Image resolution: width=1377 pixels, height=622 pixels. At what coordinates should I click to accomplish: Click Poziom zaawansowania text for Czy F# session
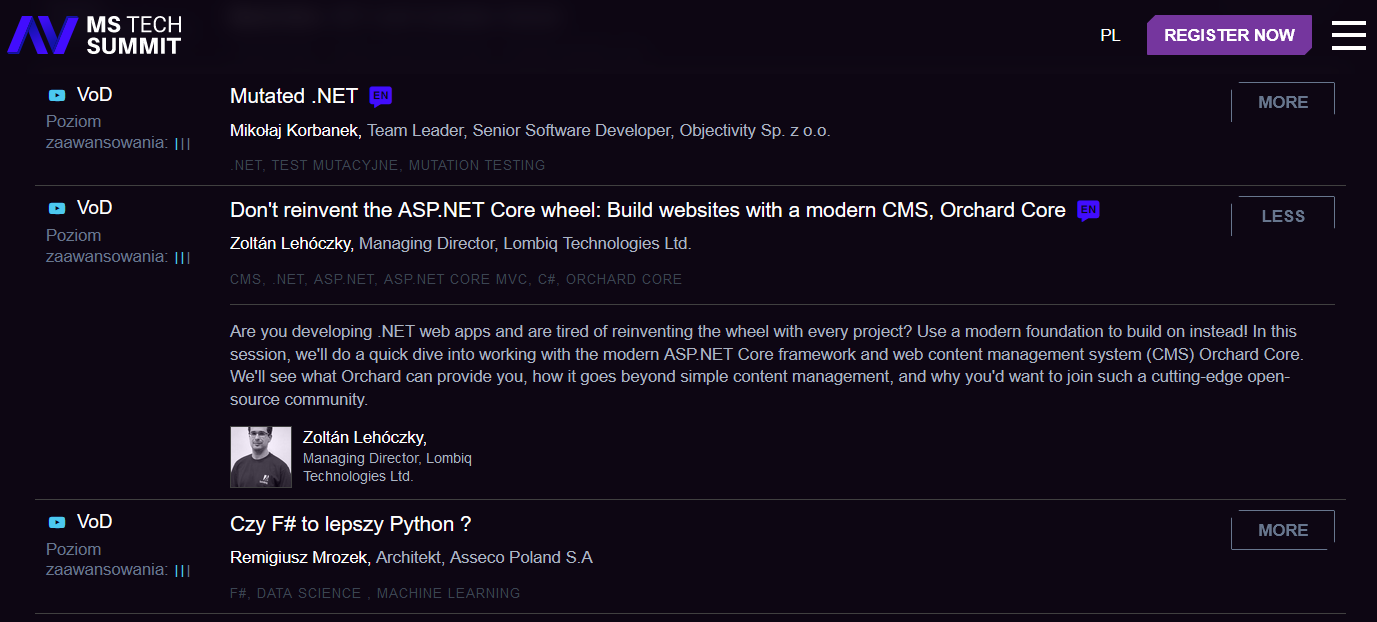click(107, 560)
